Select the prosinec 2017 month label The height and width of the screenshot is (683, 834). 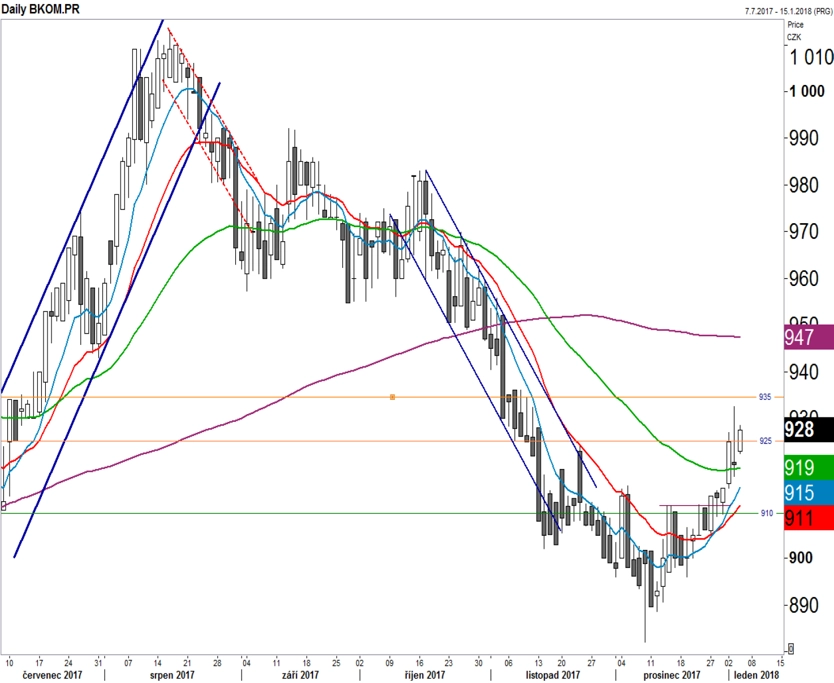(672, 675)
